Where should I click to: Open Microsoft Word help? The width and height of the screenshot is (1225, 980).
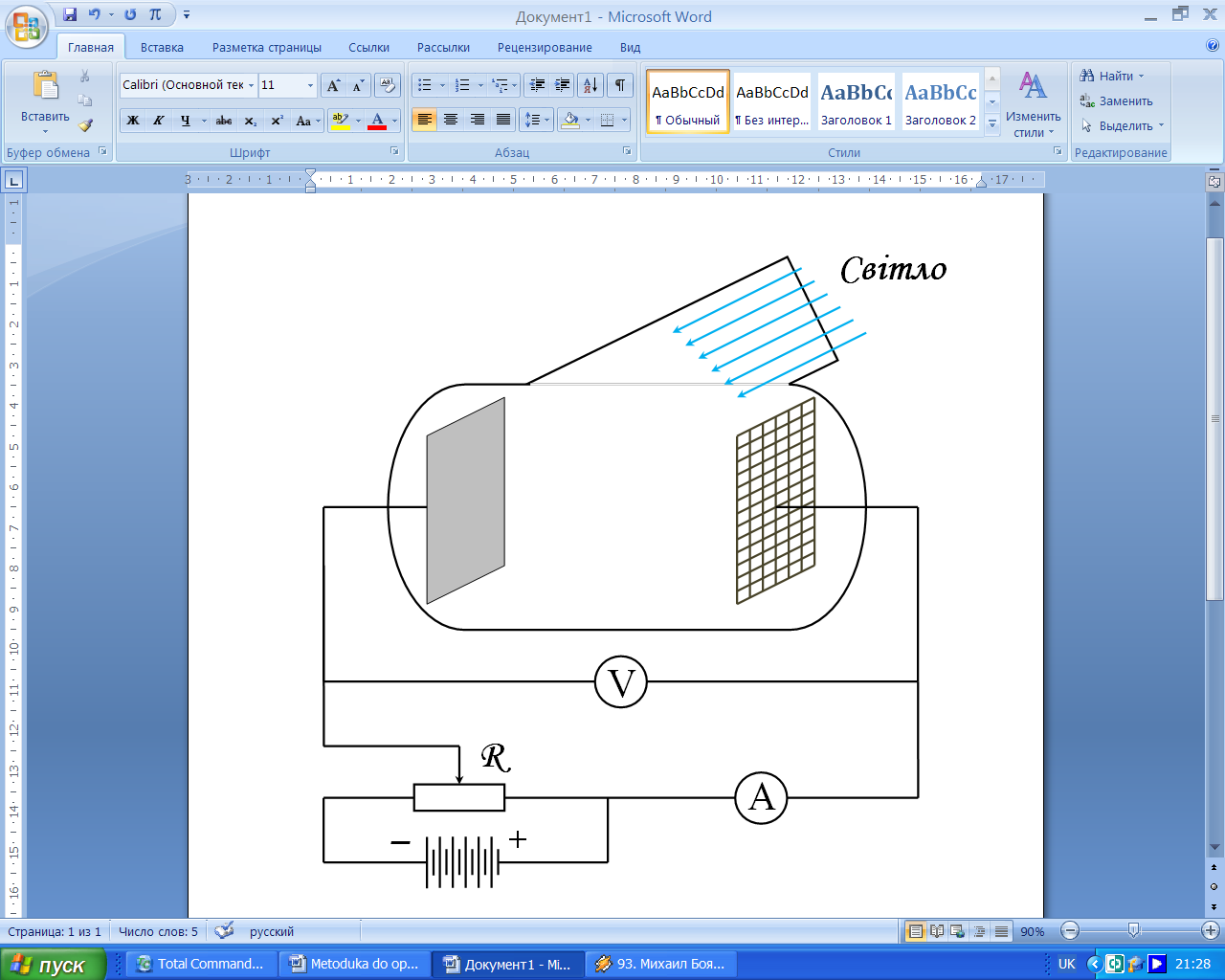[1213, 46]
